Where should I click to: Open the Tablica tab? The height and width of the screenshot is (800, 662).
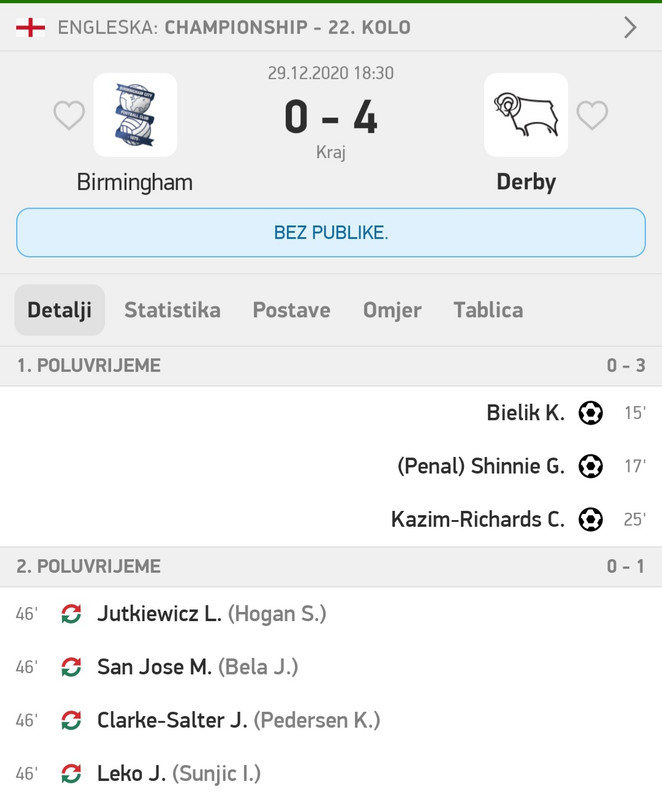coord(488,310)
